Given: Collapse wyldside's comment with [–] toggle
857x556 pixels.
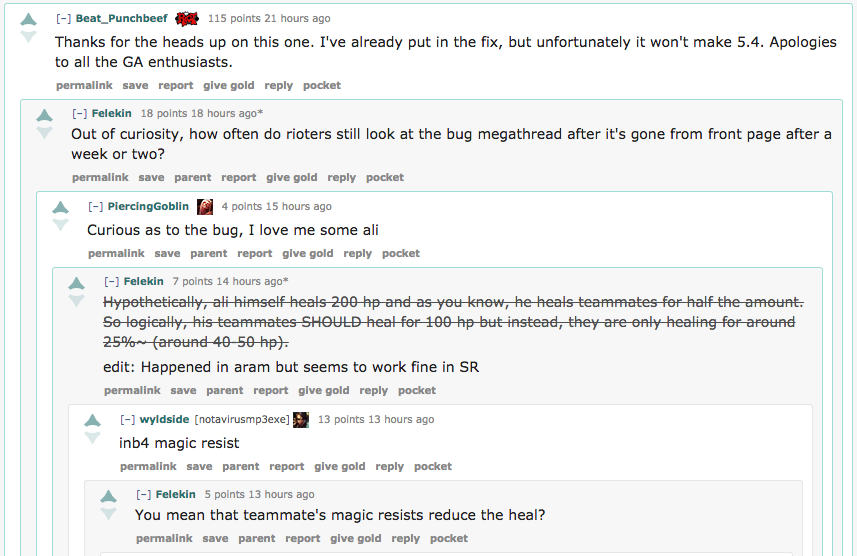Looking at the screenshot, I should point(128,419).
